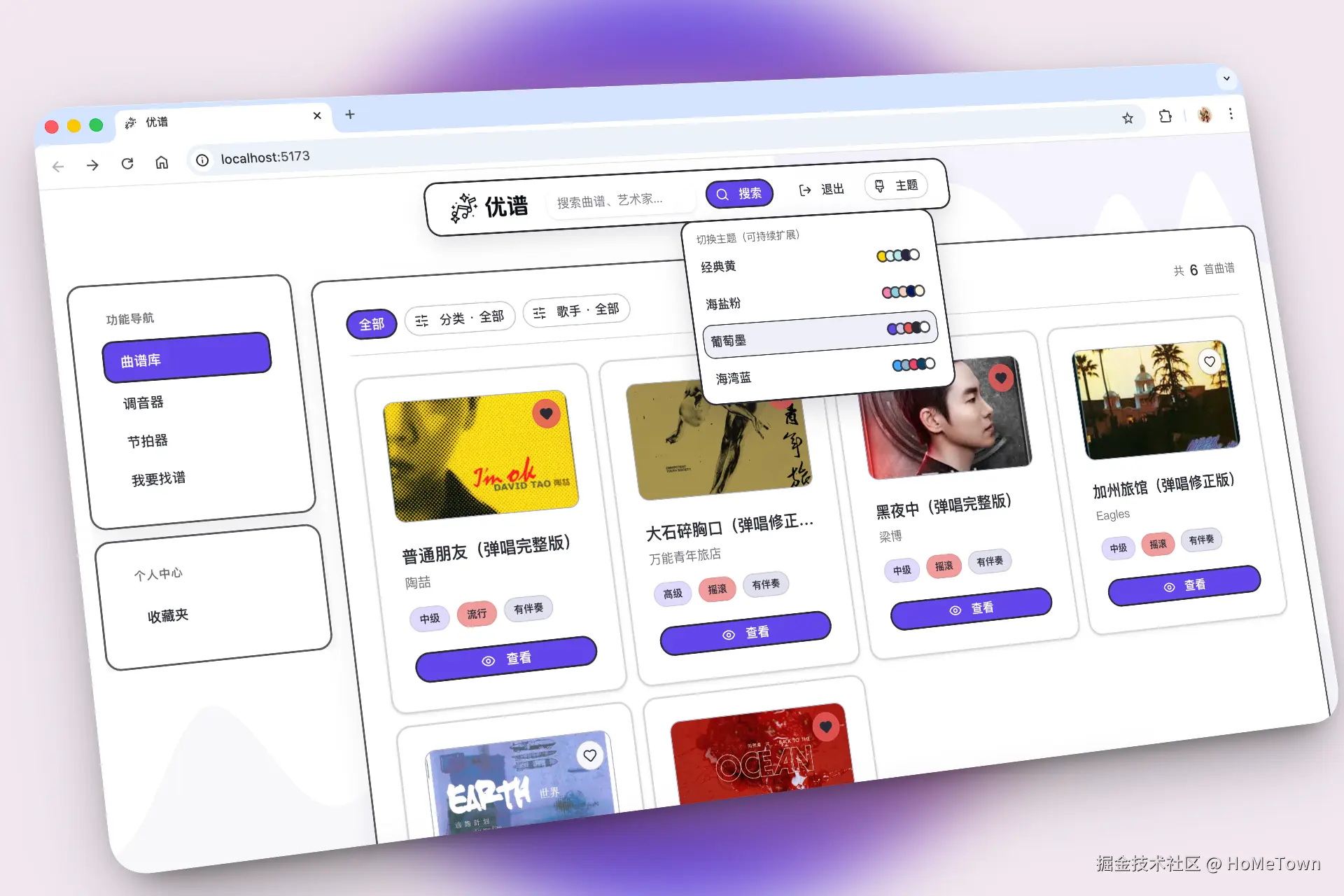The width and height of the screenshot is (1344, 896).
Task: Toggle favorite heart on 加州旅馆 card
Action: [1210, 361]
